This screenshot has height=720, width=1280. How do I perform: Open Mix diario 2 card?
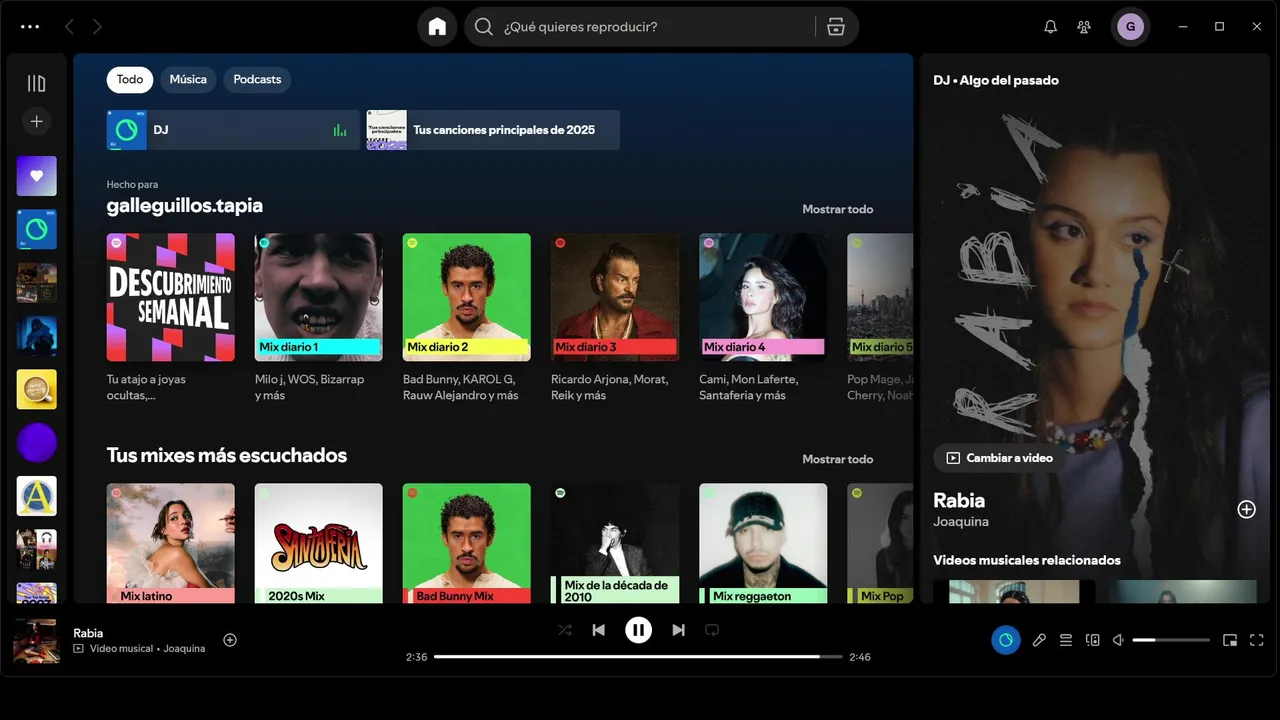coord(467,297)
